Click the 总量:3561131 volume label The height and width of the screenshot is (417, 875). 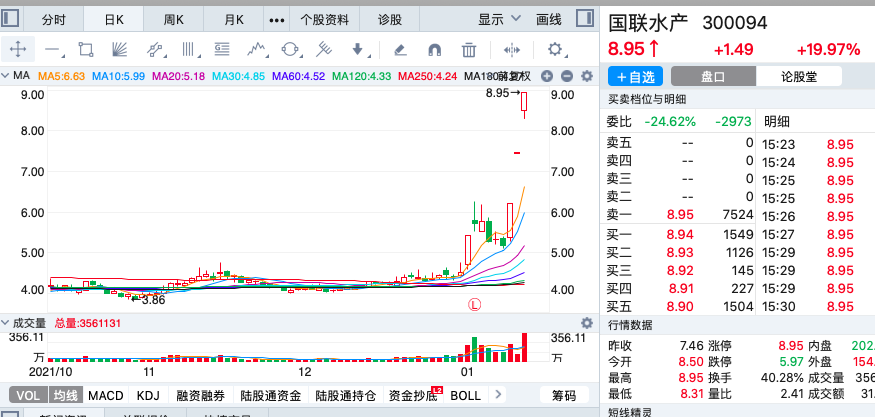tap(88, 323)
